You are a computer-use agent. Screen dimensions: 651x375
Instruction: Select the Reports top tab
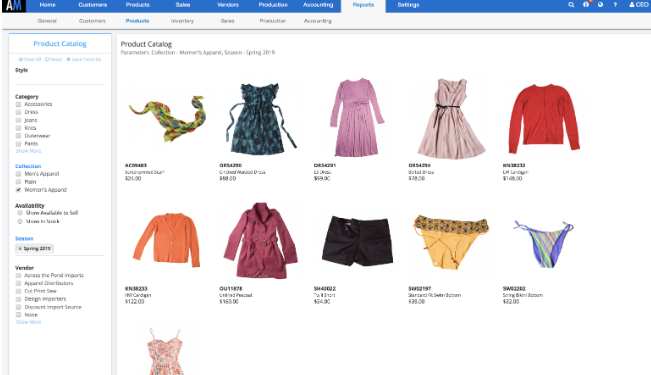(x=363, y=6)
